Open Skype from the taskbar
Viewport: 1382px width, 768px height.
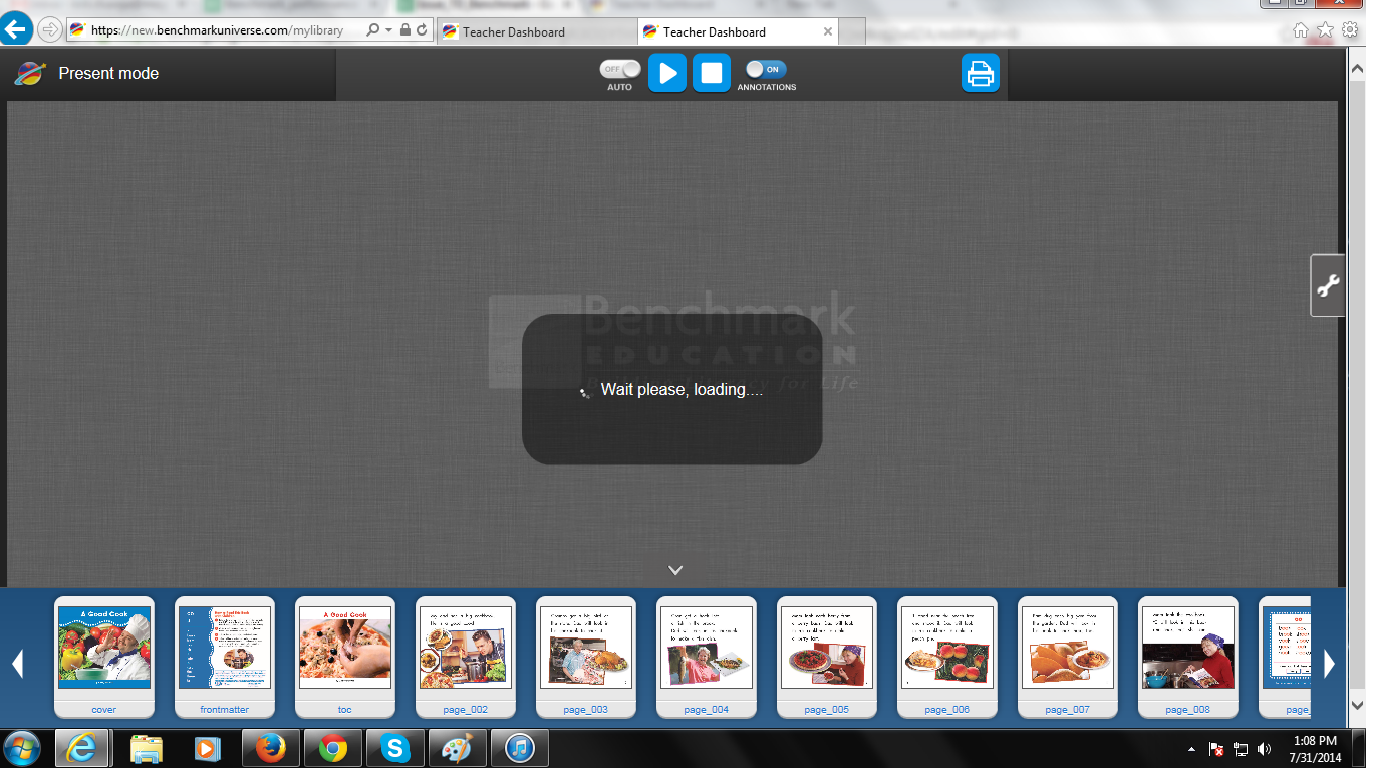pyautogui.click(x=395, y=748)
